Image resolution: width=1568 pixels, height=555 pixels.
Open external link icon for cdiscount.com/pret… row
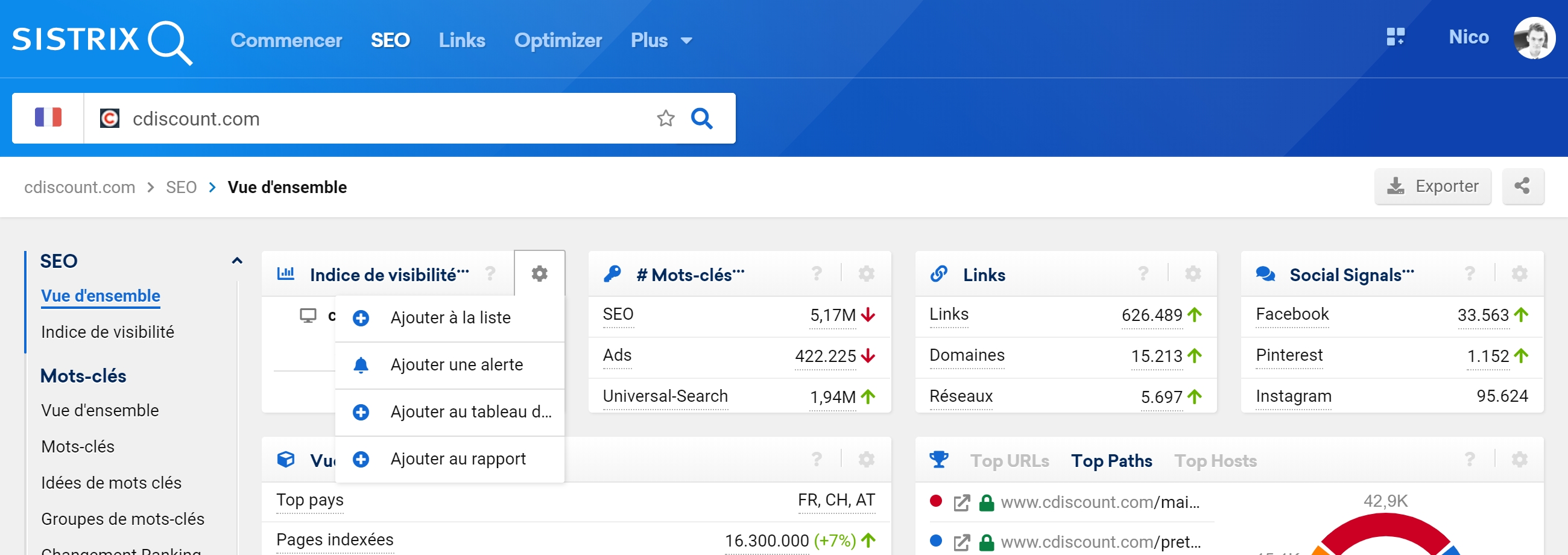961,543
